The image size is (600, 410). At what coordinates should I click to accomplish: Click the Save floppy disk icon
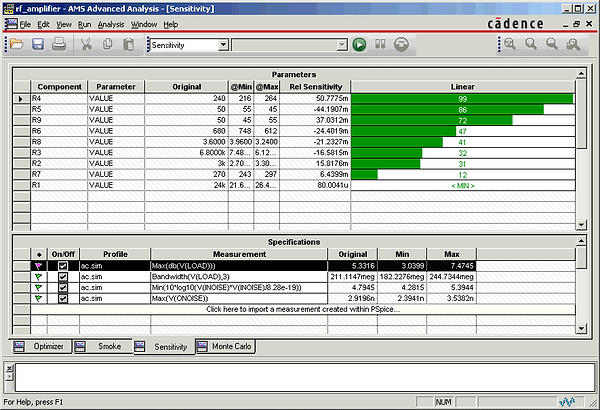(x=38, y=44)
